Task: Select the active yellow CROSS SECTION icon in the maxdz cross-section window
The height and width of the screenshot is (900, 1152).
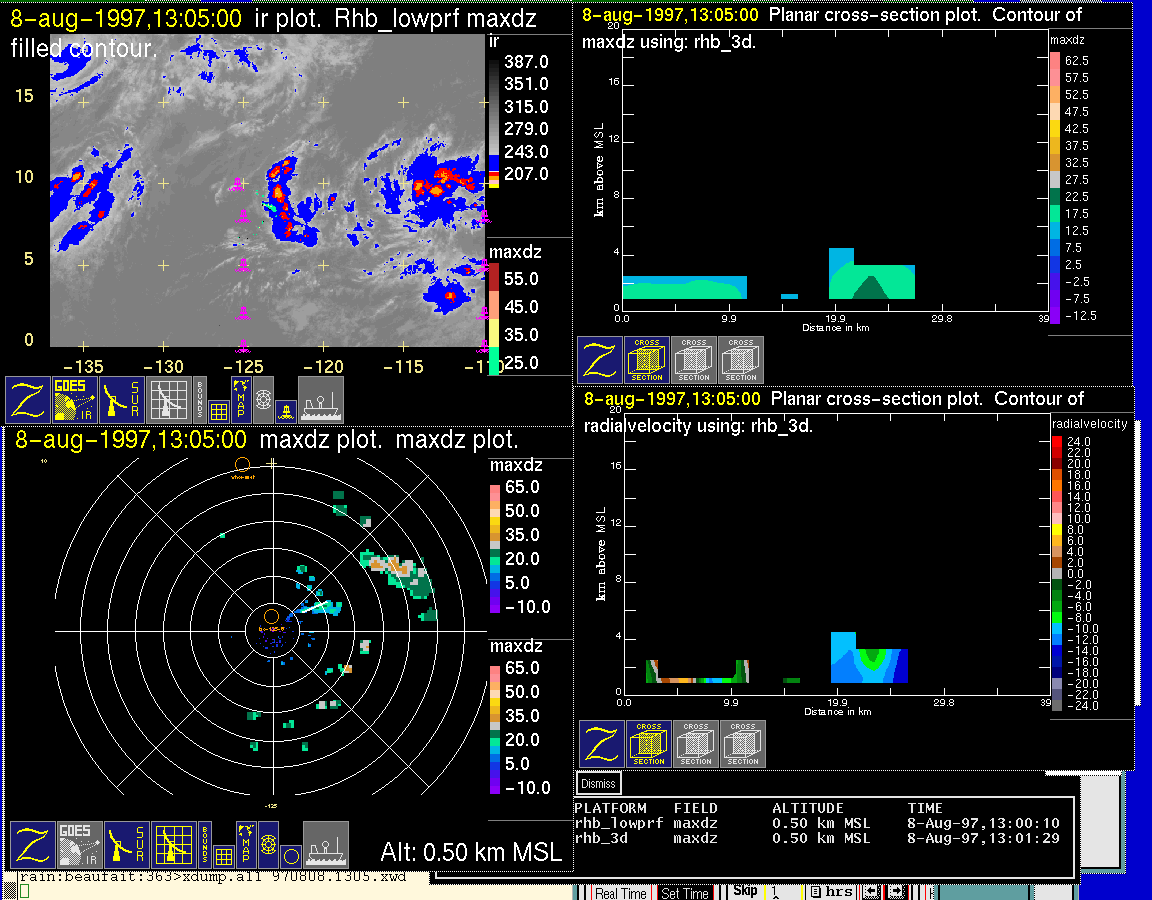Action: pos(647,360)
